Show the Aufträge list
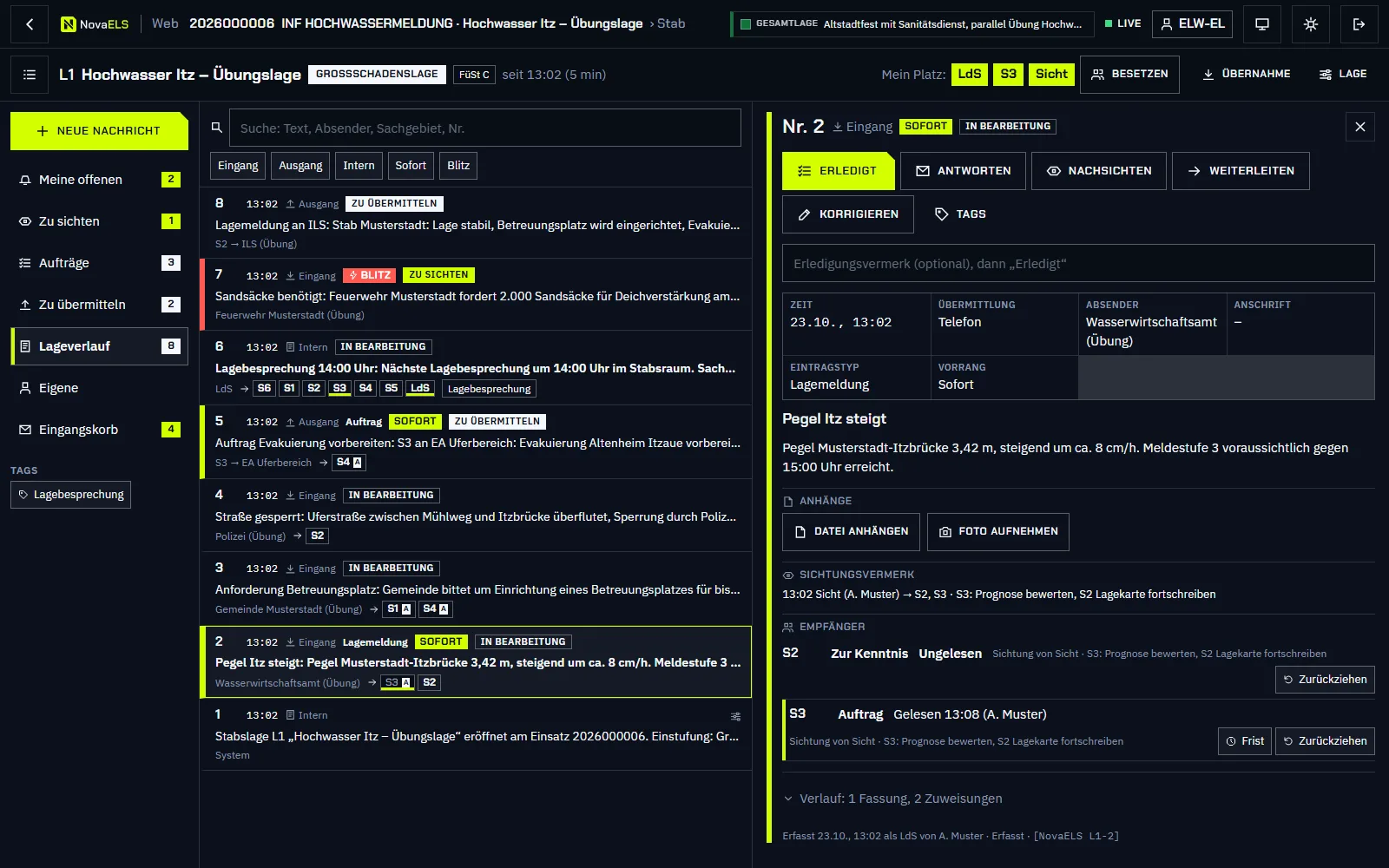This screenshot has height=868, width=1389. pyautogui.click(x=99, y=263)
